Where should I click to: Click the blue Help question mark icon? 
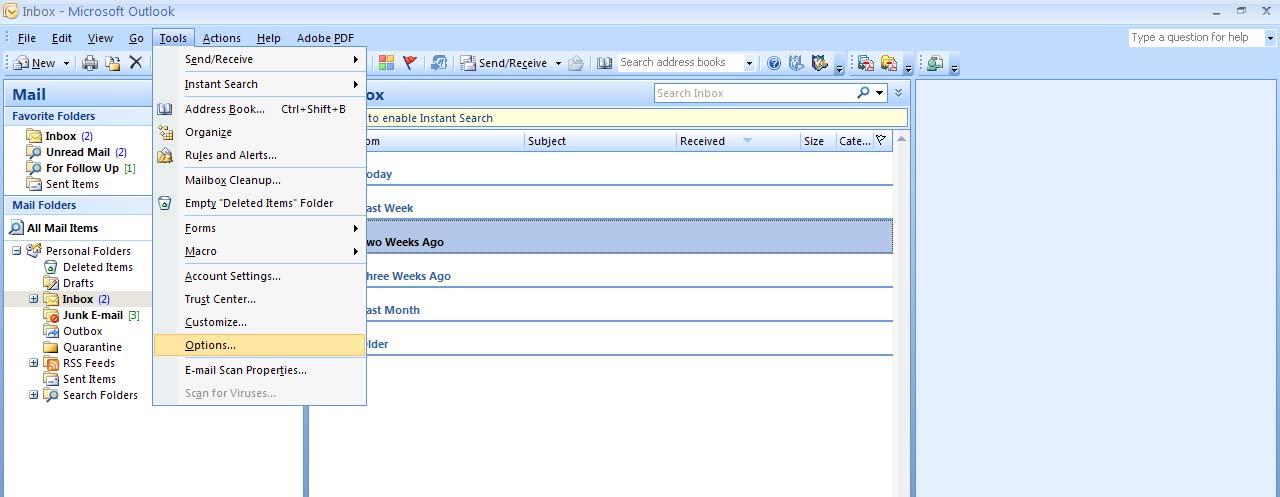tap(773, 63)
